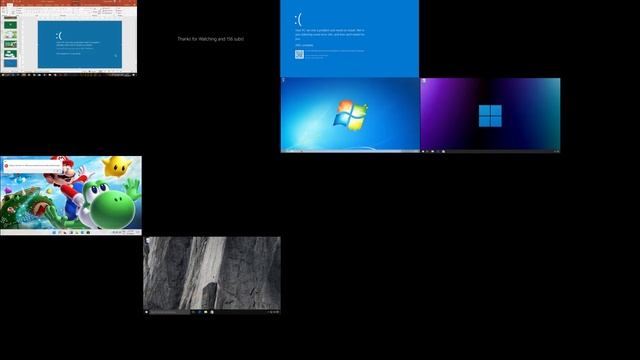Select the blue BSOD slide thumbnail in PowerPoint
The height and width of the screenshot is (360, 640).
click(11, 63)
